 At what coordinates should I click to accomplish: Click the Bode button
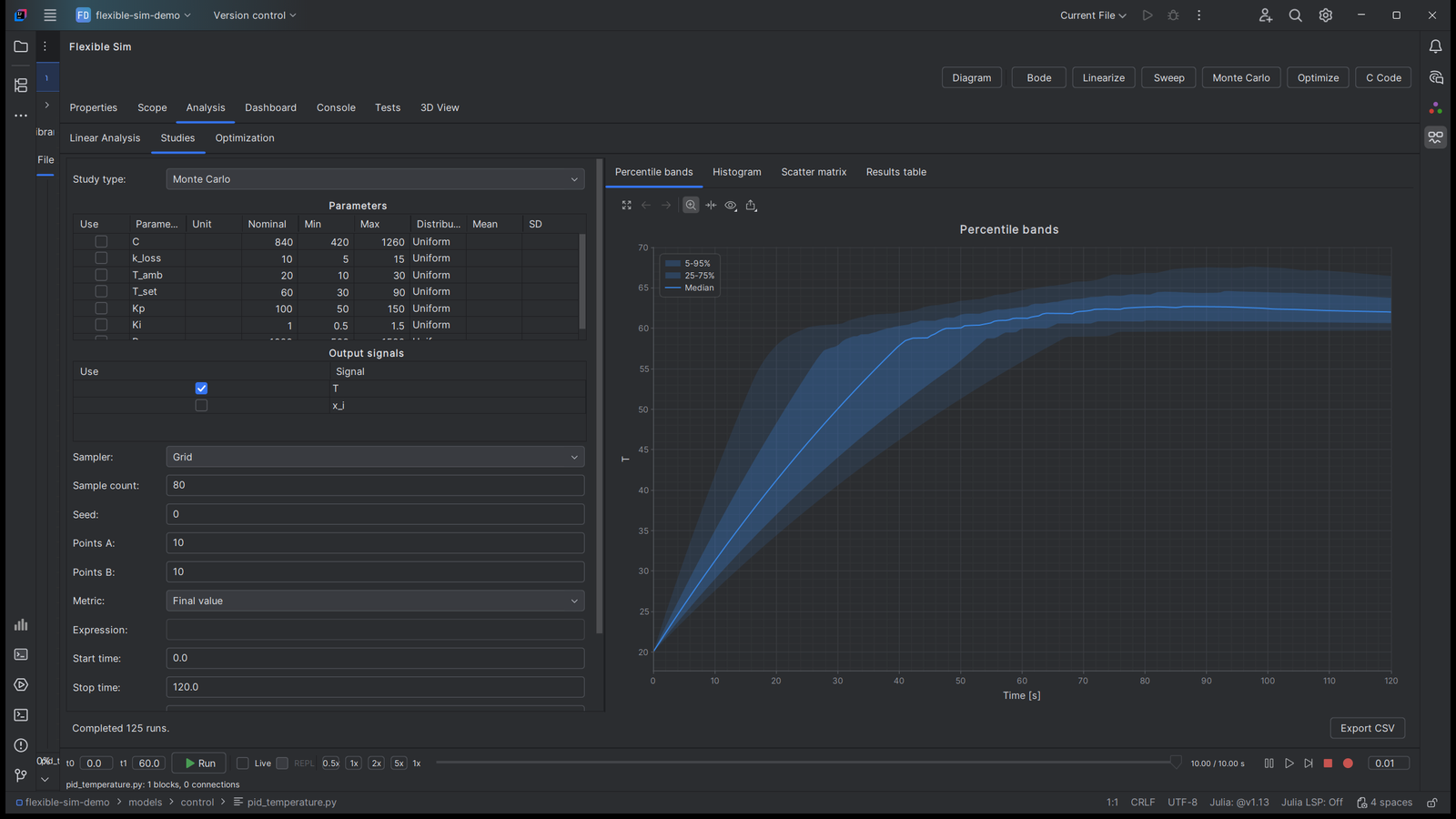[1039, 78]
